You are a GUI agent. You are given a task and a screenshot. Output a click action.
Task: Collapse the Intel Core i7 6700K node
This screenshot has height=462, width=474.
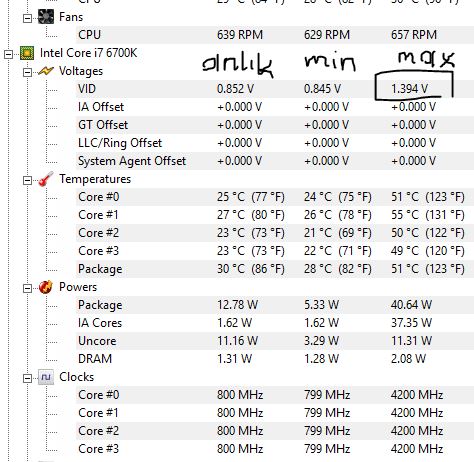coord(9,54)
